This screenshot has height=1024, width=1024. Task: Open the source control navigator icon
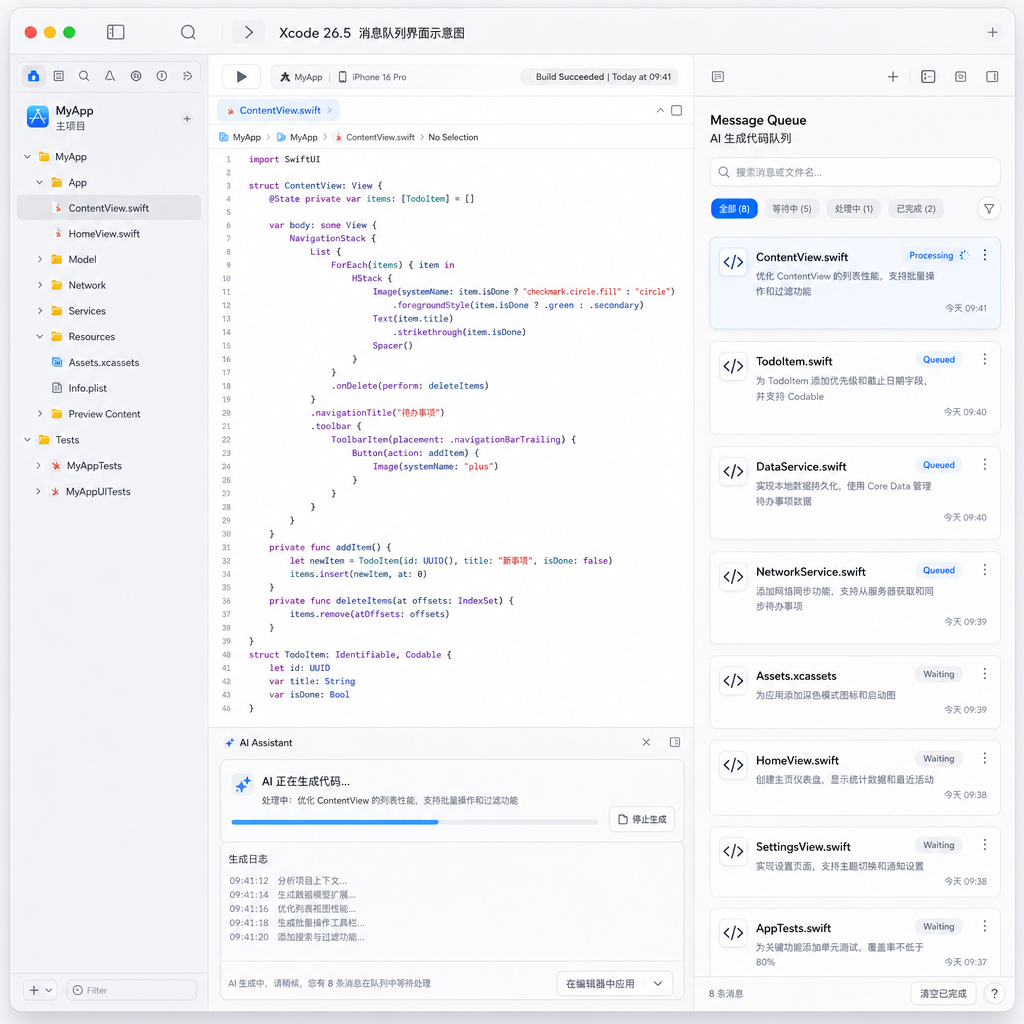[59, 76]
